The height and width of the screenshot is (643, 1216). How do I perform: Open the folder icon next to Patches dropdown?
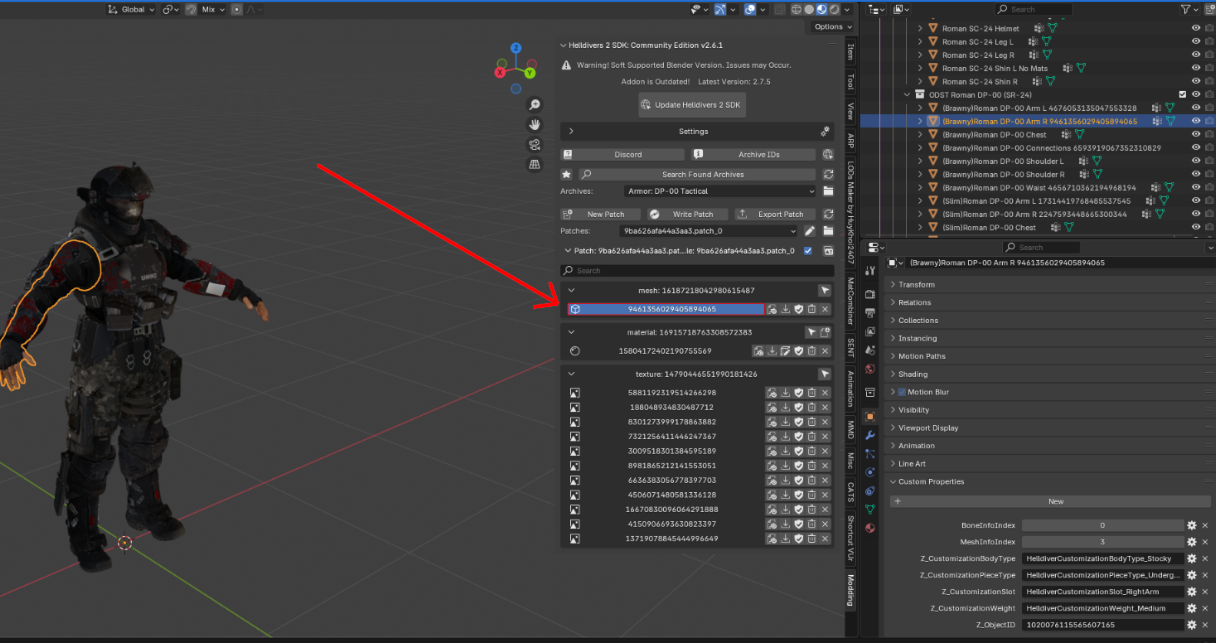(828, 231)
